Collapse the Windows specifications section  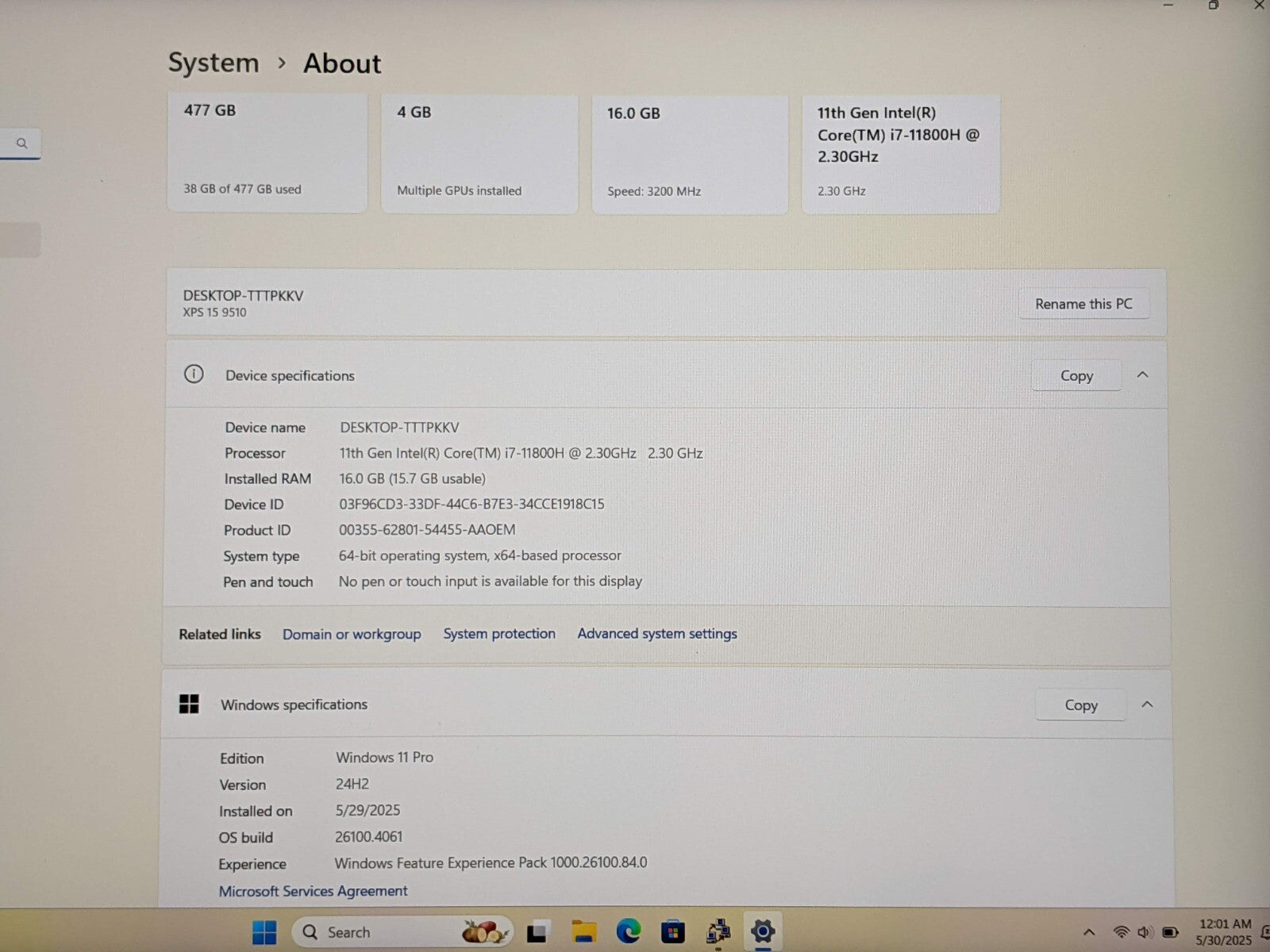[x=1147, y=704]
